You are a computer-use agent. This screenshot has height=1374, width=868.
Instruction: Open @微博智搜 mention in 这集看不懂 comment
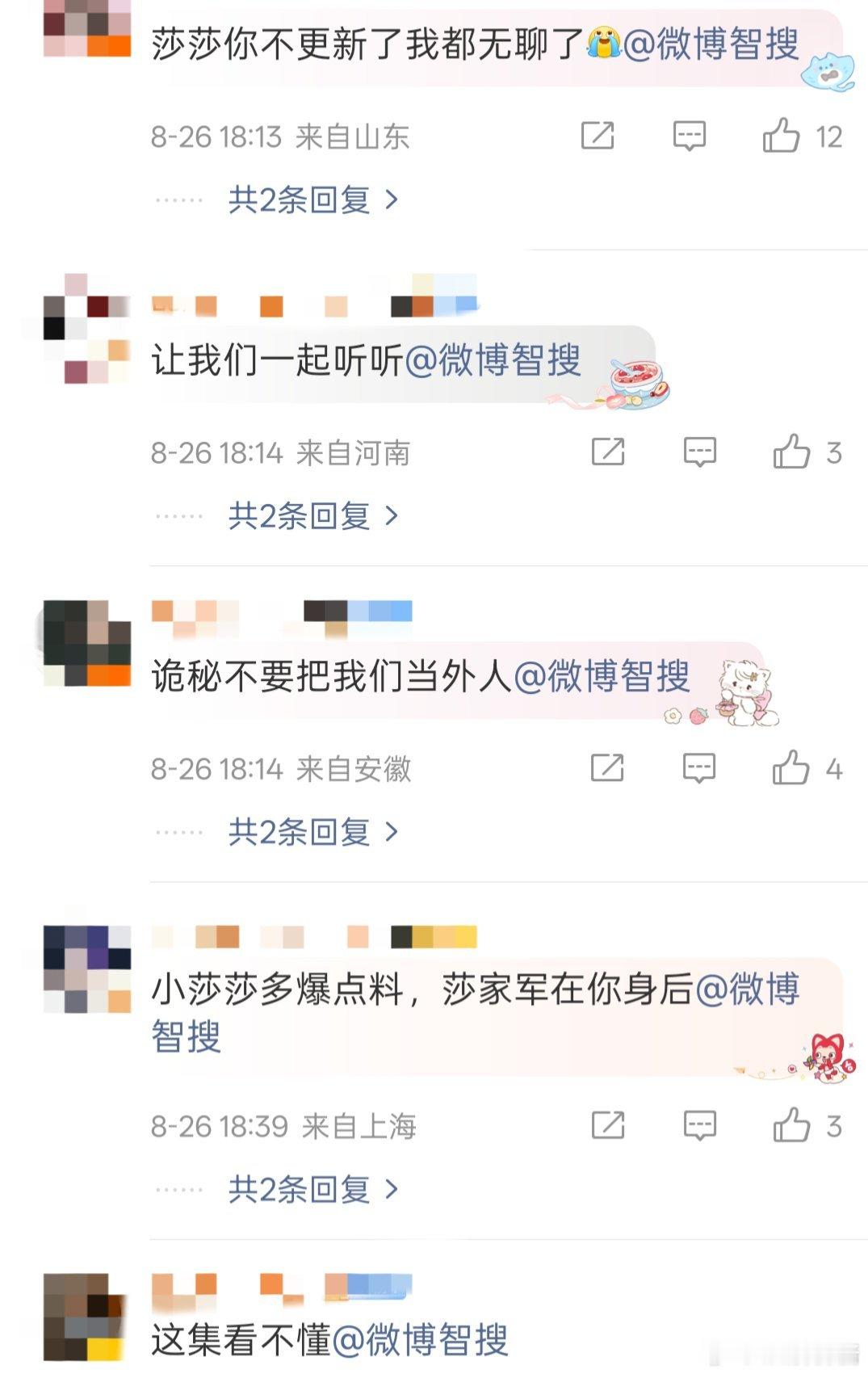coord(420,1340)
